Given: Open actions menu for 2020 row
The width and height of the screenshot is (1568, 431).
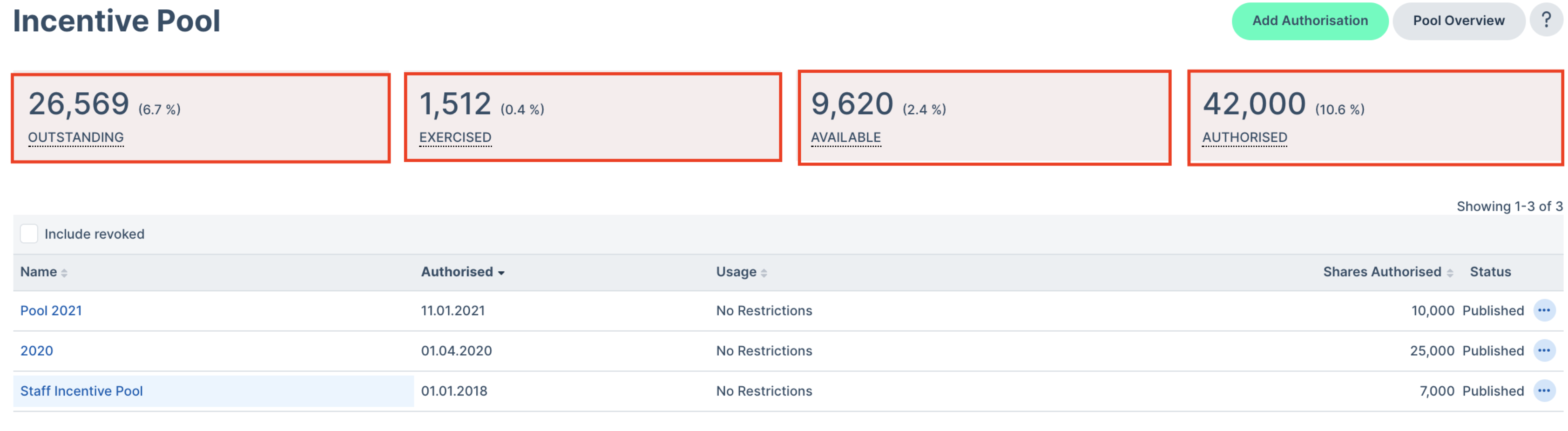Looking at the screenshot, I should click(x=1544, y=350).
